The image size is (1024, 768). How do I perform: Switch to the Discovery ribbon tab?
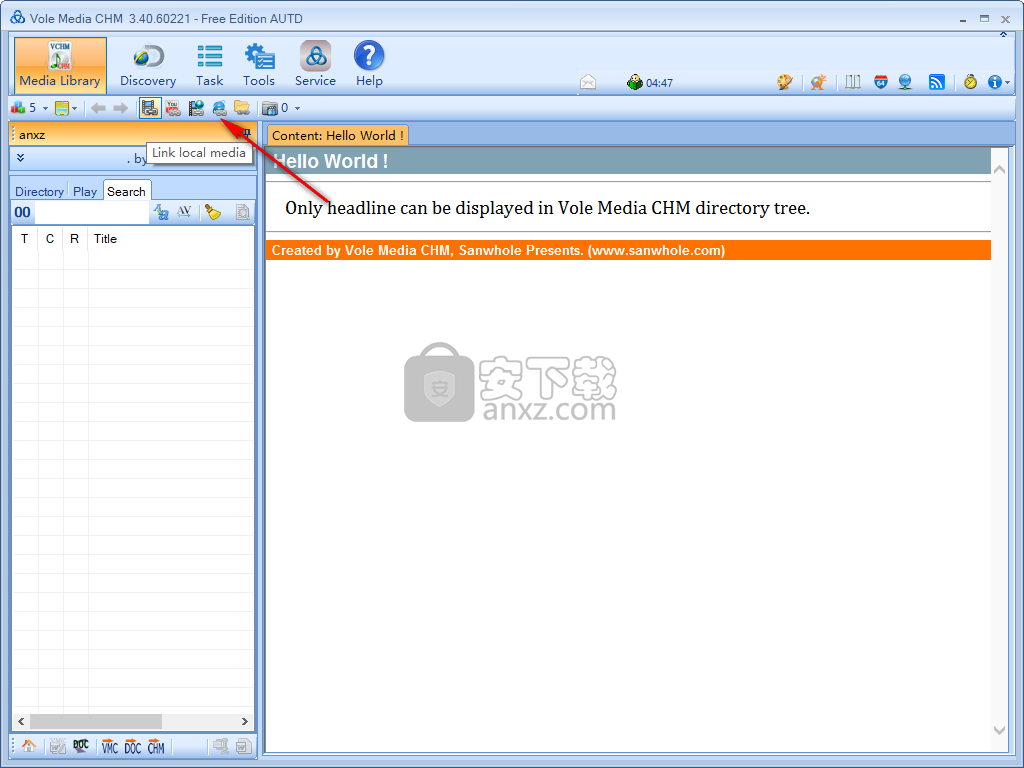(x=148, y=65)
